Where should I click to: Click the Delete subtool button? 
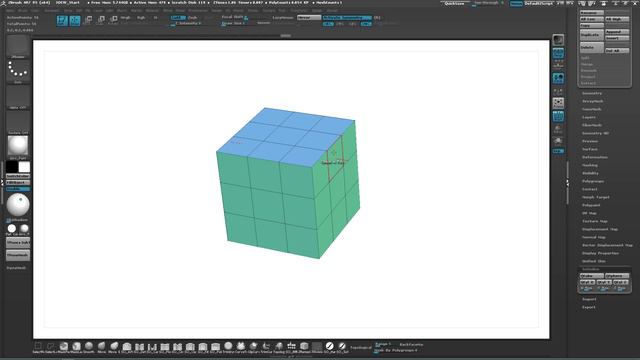591,47
